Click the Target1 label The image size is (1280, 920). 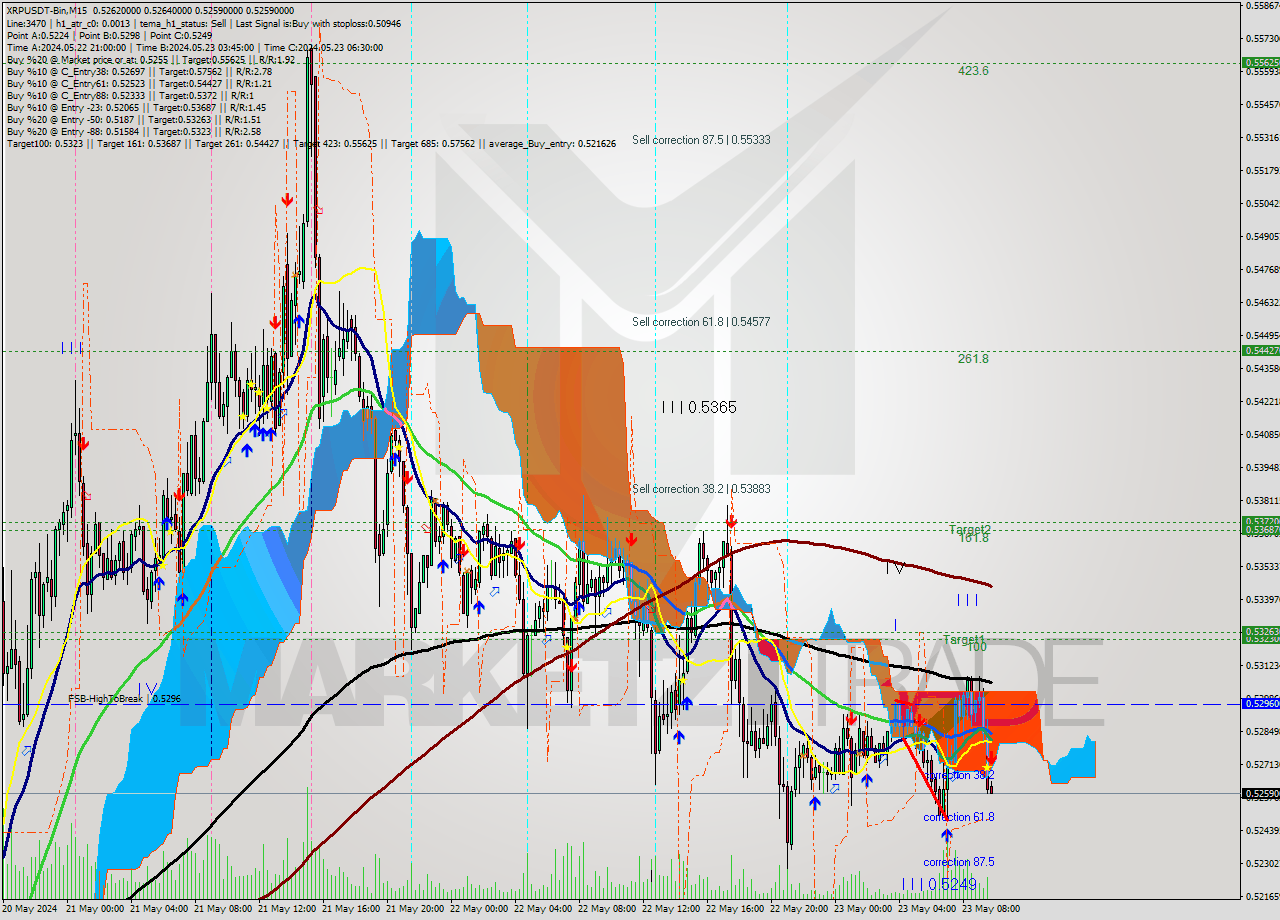pos(965,639)
